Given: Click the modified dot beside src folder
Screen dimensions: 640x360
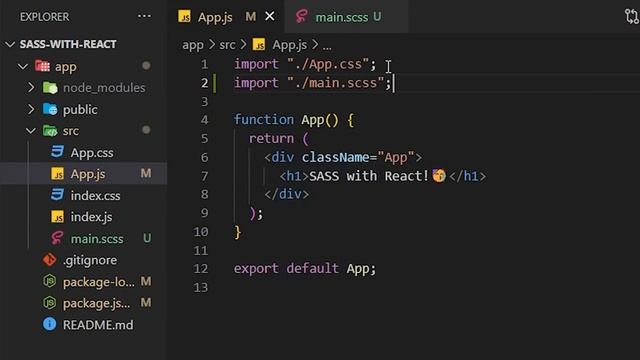Looking at the screenshot, I should click(x=146, y=130).
